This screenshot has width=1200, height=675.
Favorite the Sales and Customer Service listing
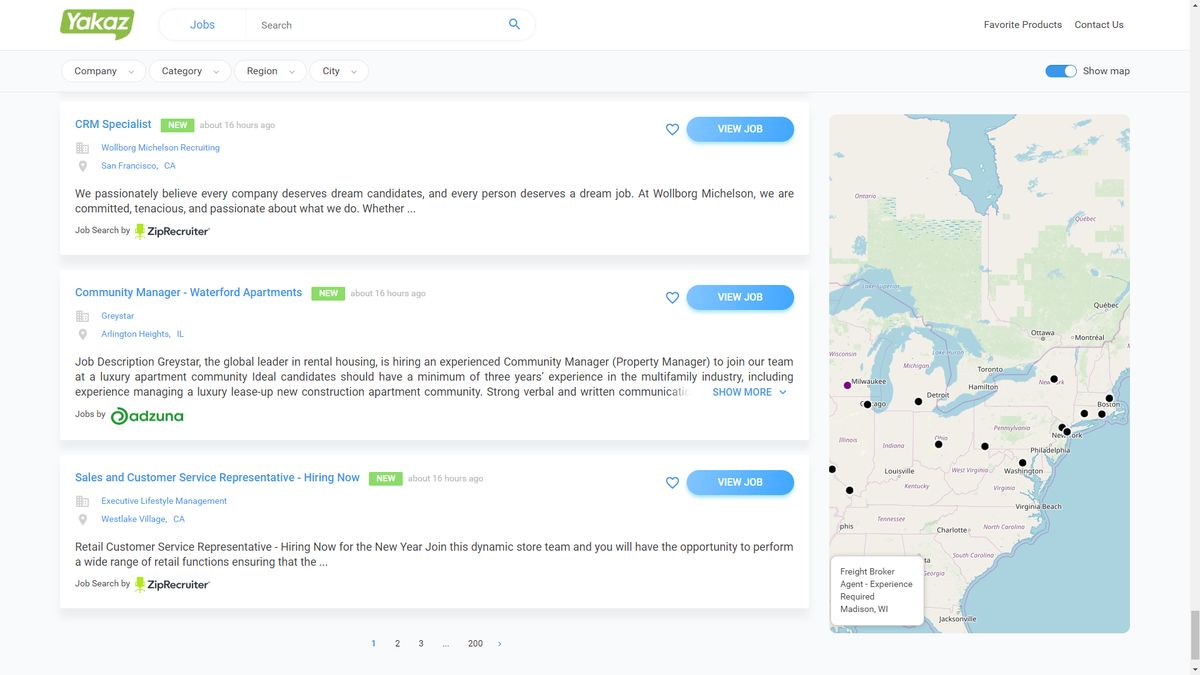point(672,482)
